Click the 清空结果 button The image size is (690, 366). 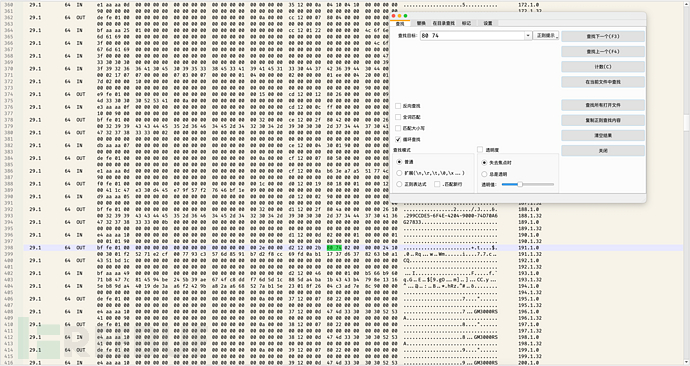click(x=603, y=135)
